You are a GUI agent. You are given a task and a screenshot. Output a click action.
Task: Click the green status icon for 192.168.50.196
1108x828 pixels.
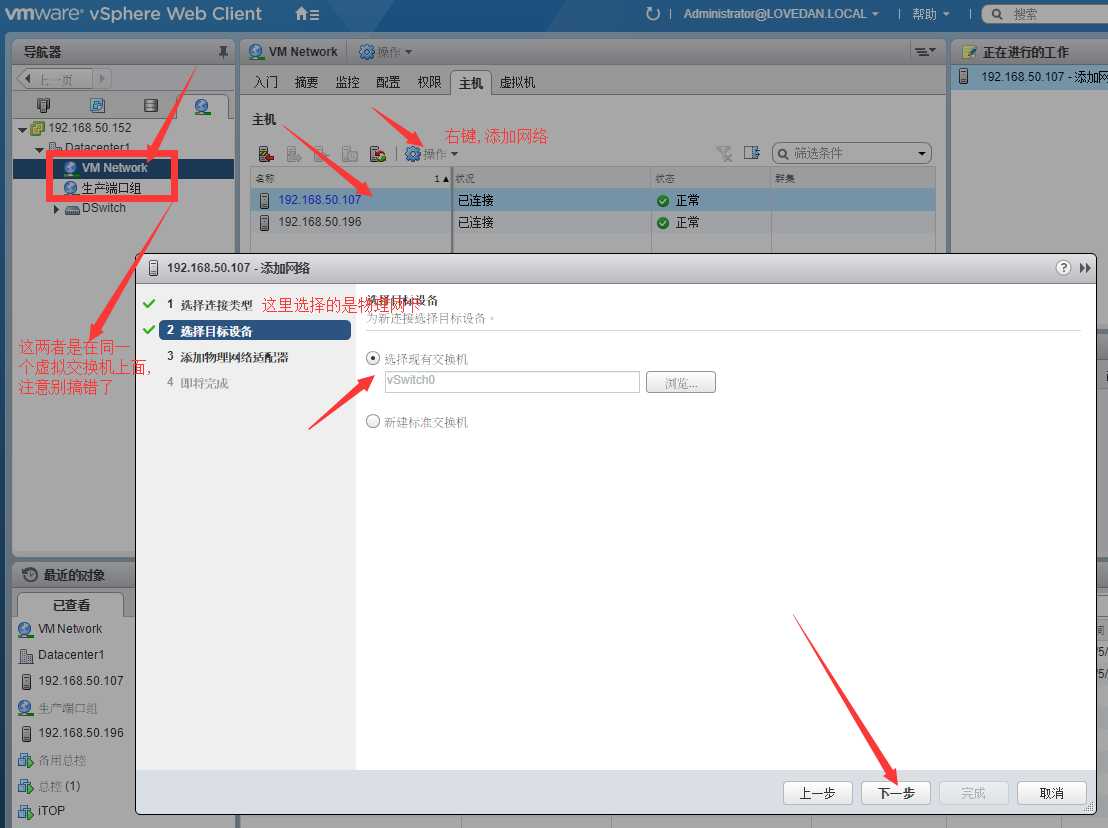pos(662,223)
